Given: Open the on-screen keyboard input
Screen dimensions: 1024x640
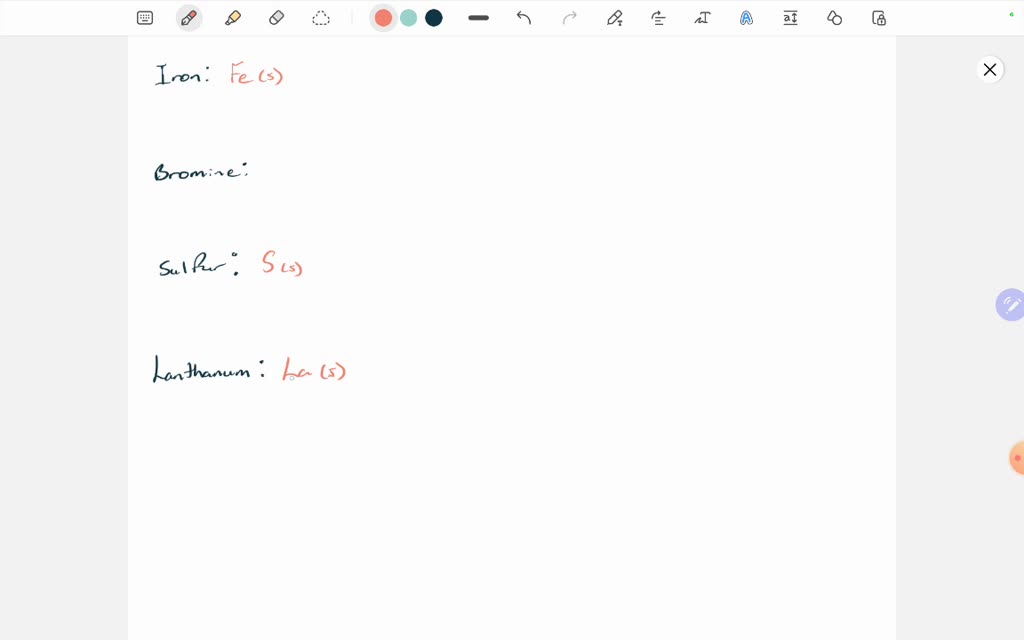Looking at the screenshot, I should click(145, 17).
